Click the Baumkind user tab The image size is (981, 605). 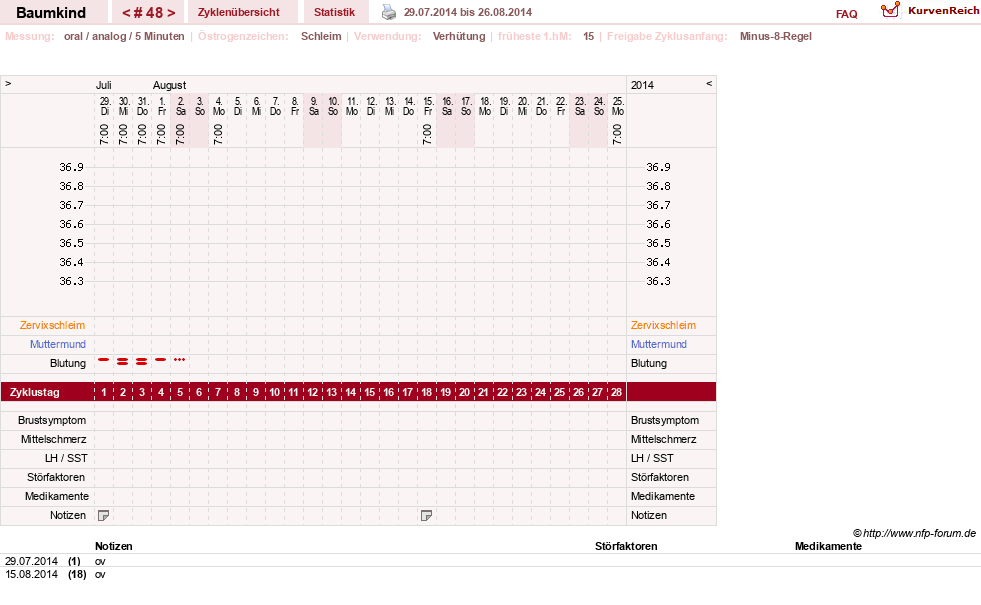pyautogui.click(x=51, y=13)
